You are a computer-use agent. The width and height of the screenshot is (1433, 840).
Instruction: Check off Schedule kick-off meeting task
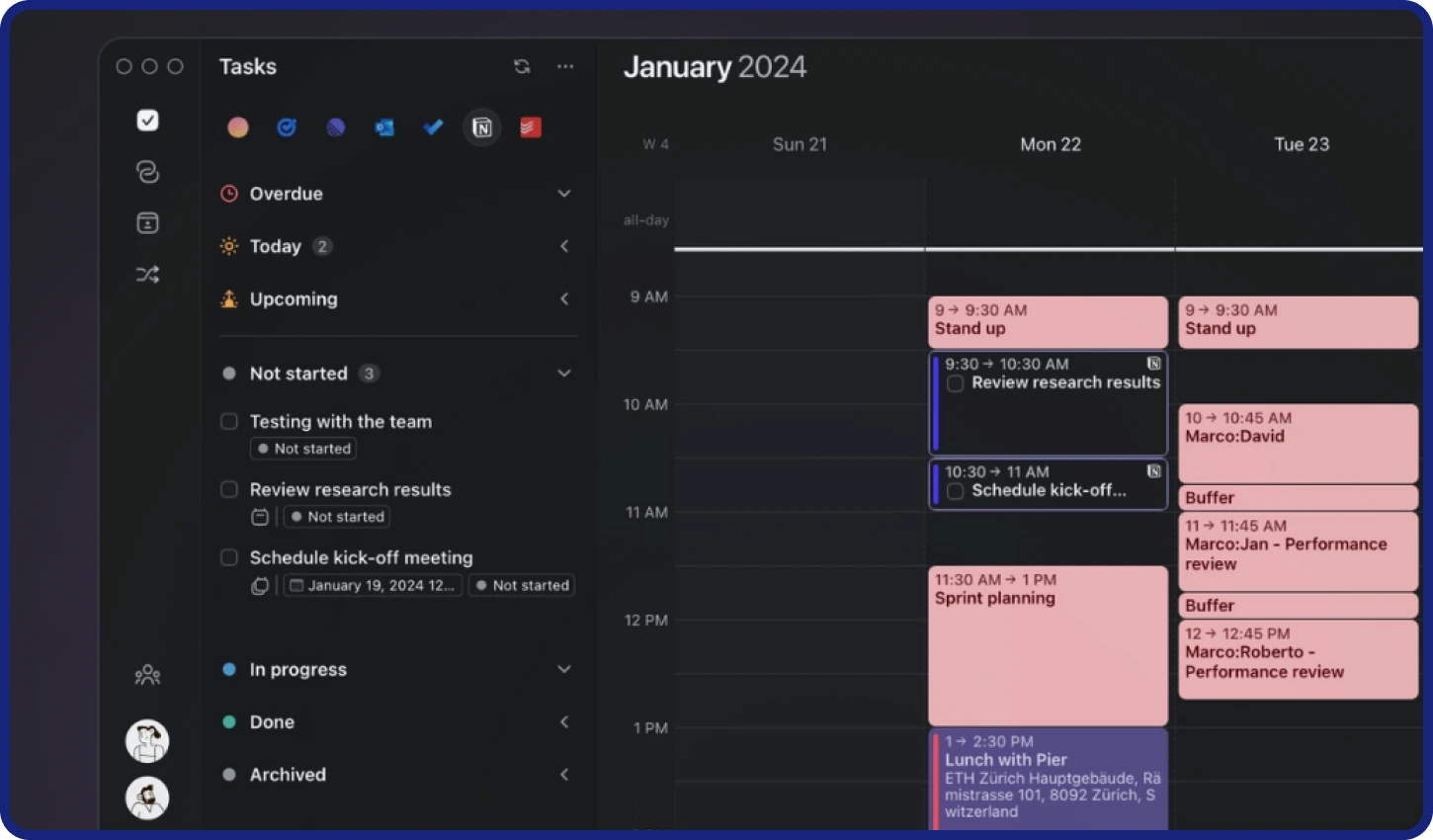[x=229, y=557]
